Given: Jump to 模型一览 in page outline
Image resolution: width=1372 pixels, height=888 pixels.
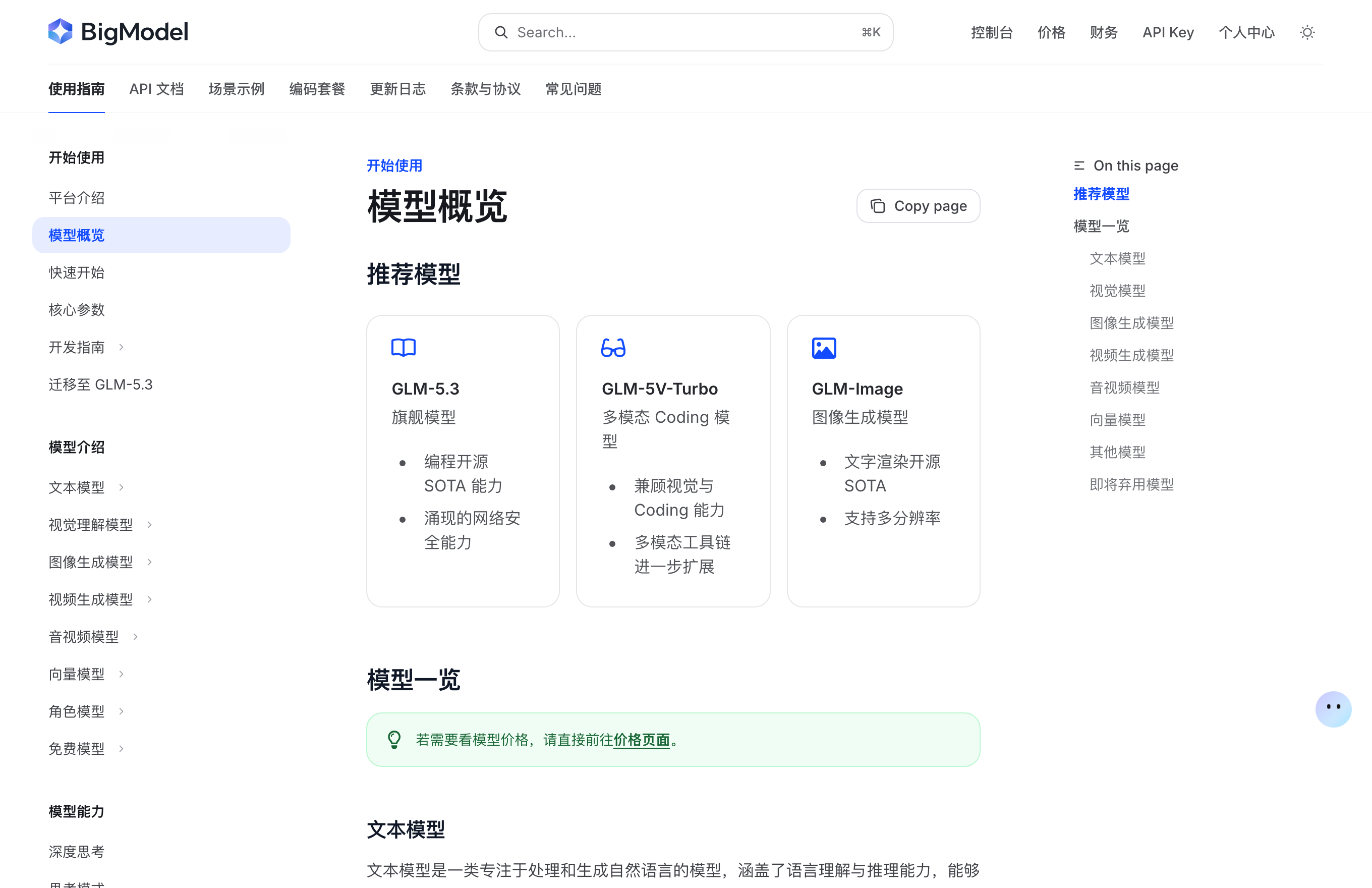Looking at the screenshot, I should tap(1101, 226).
